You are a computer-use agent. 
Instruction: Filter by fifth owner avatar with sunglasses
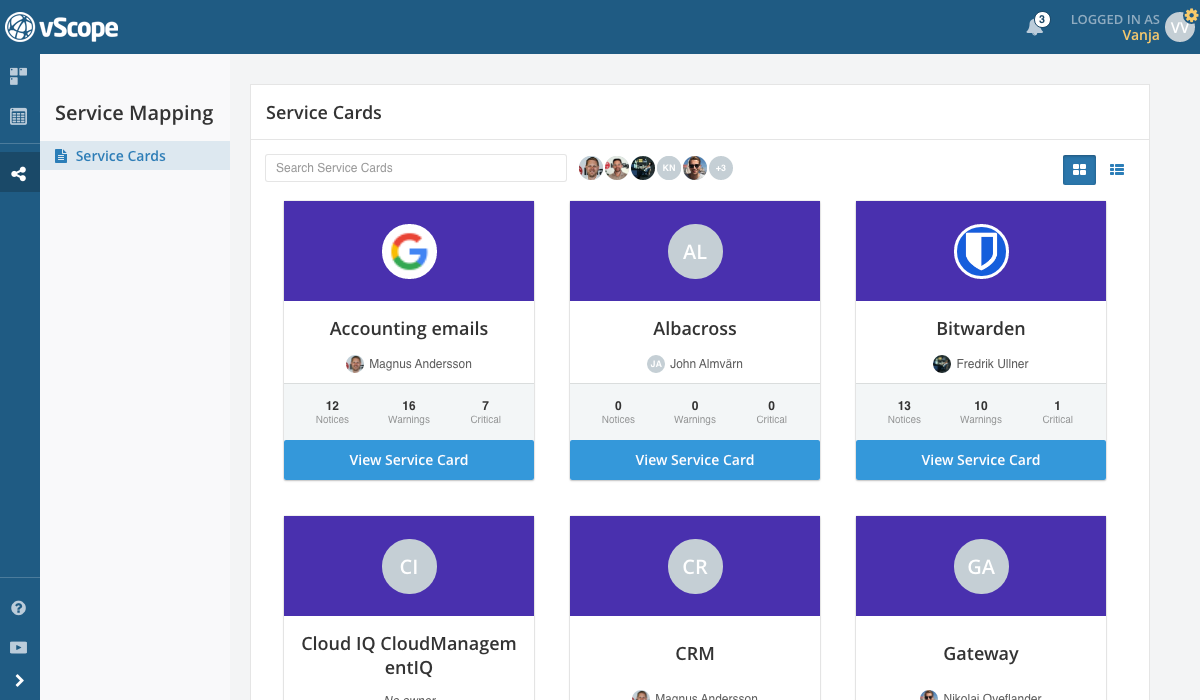coord(695,168)
